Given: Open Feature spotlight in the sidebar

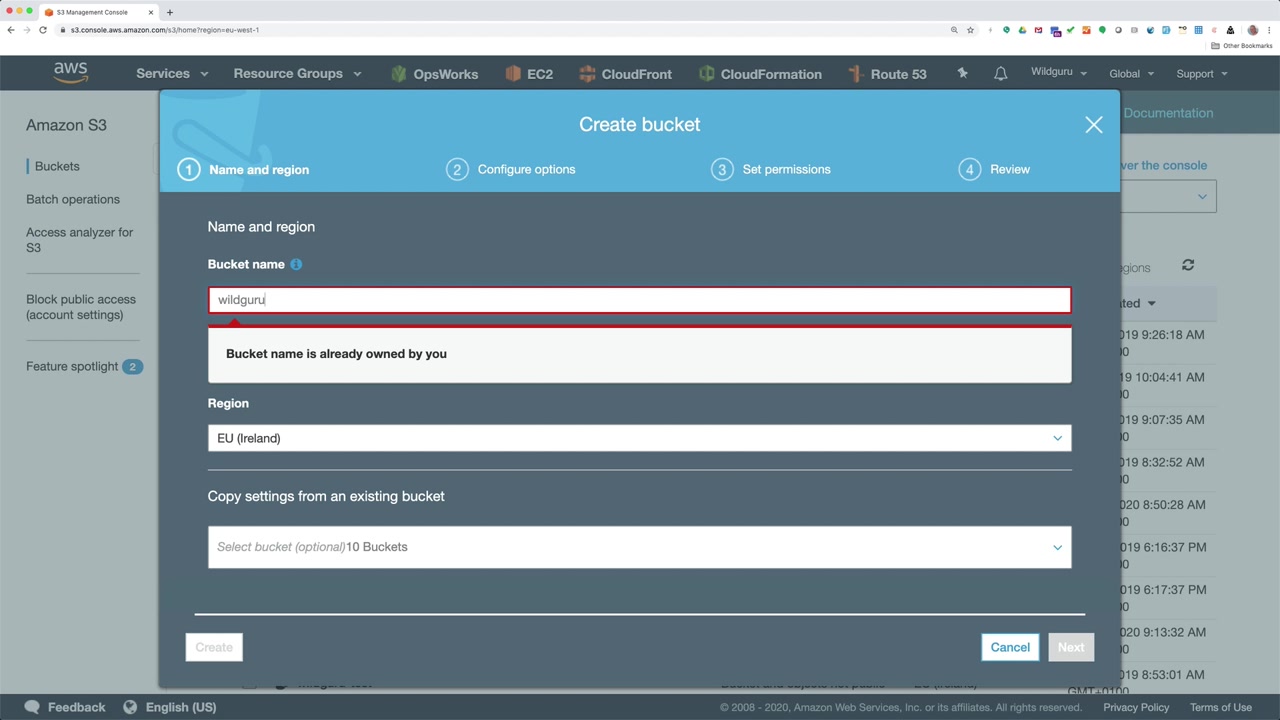Looking at the screenshot, I should [x=84, y=366].
